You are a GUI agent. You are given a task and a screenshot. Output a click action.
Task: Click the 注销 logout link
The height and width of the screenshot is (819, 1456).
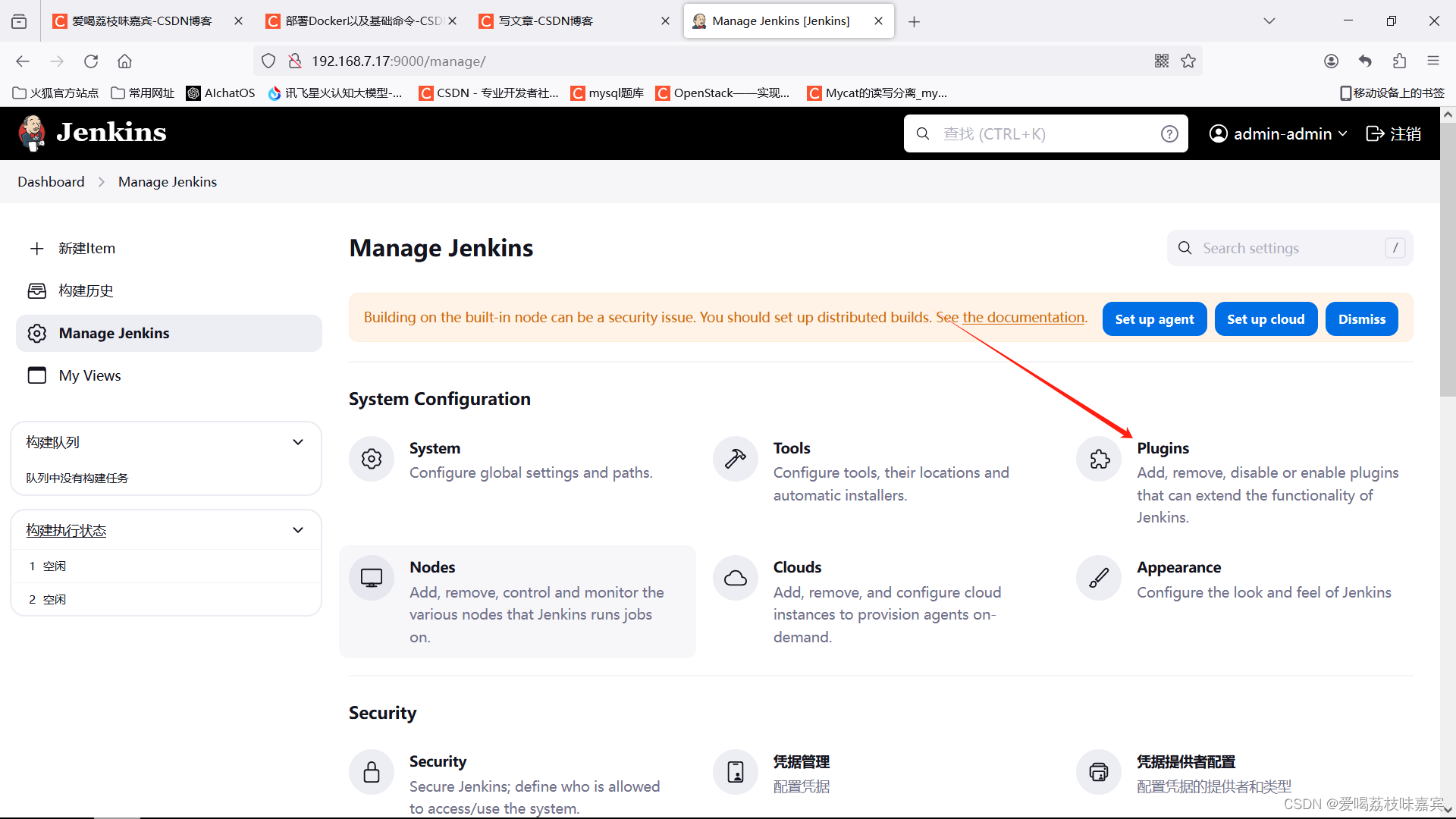point(1393,134)
